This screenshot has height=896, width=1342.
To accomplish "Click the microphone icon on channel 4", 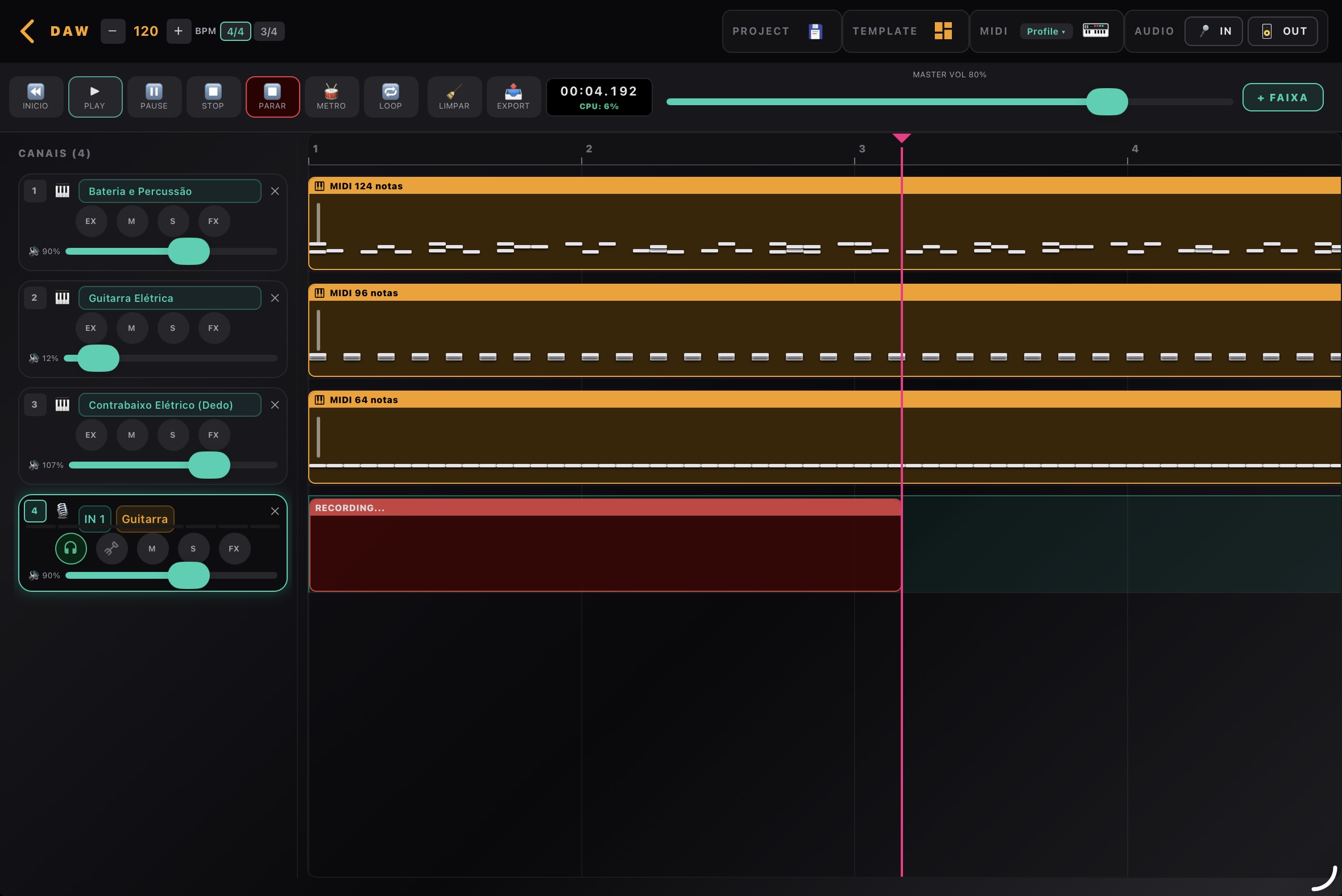I will coord(63,511).
